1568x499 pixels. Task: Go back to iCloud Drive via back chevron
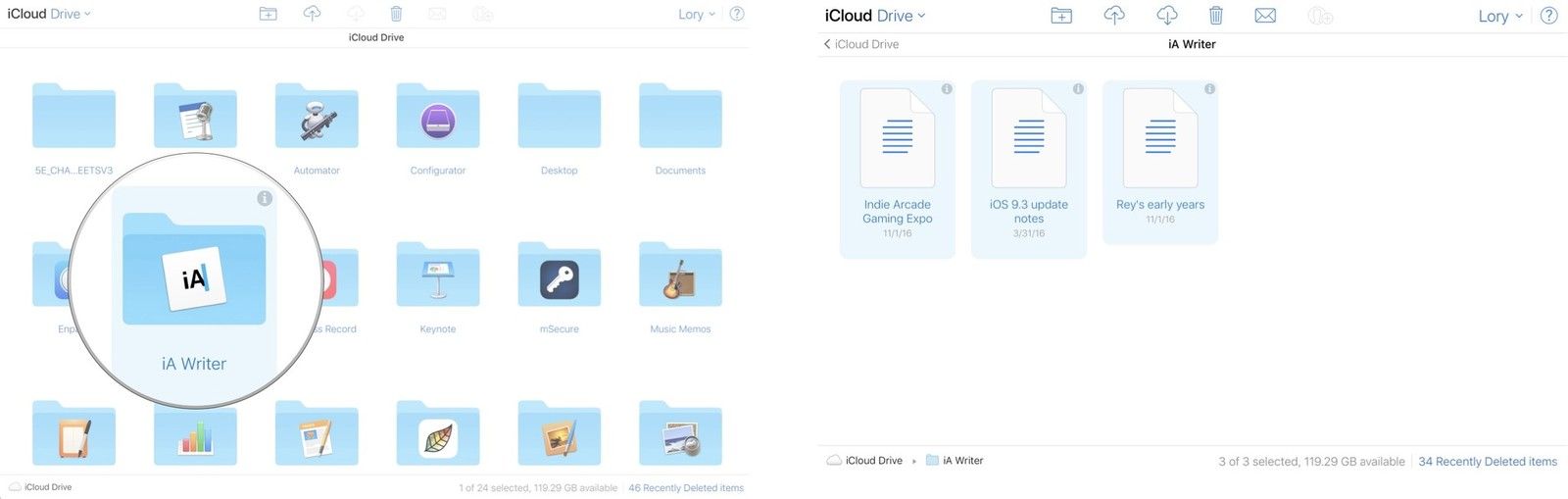coord(828,44)
